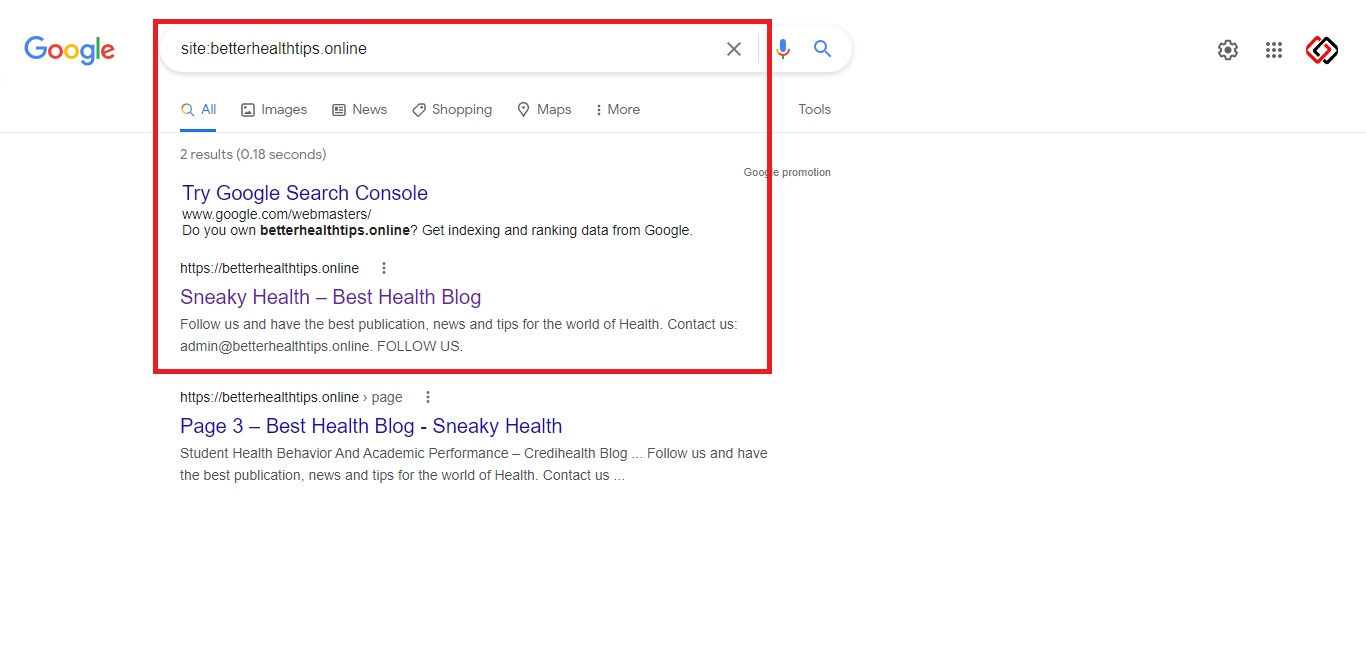The width and height of the screenshot is (1366, 658).
Task: Open Try Google Search Console link
Action: click(x=305, y=193)
